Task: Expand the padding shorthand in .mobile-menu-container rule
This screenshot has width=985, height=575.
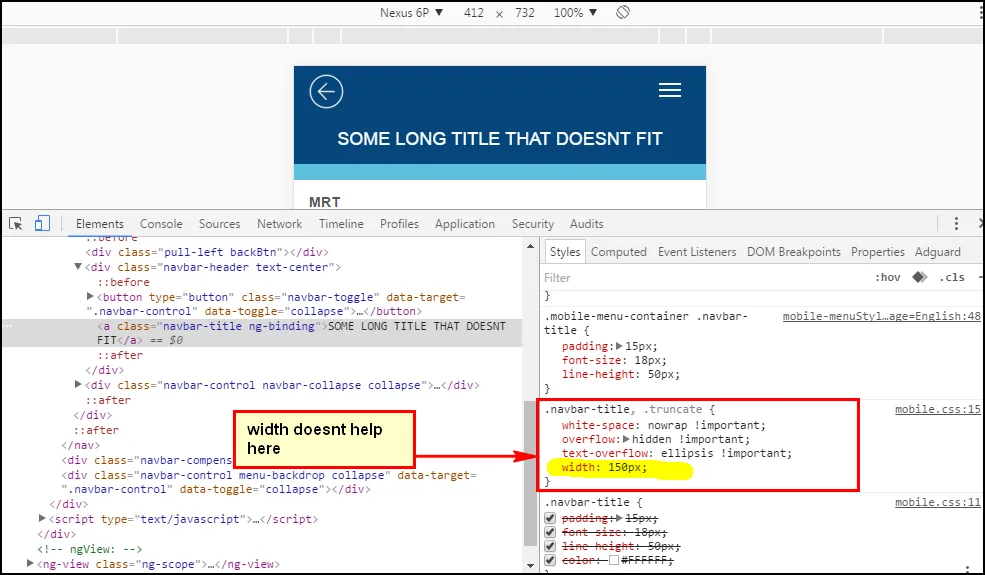Action: coord(619,346)
